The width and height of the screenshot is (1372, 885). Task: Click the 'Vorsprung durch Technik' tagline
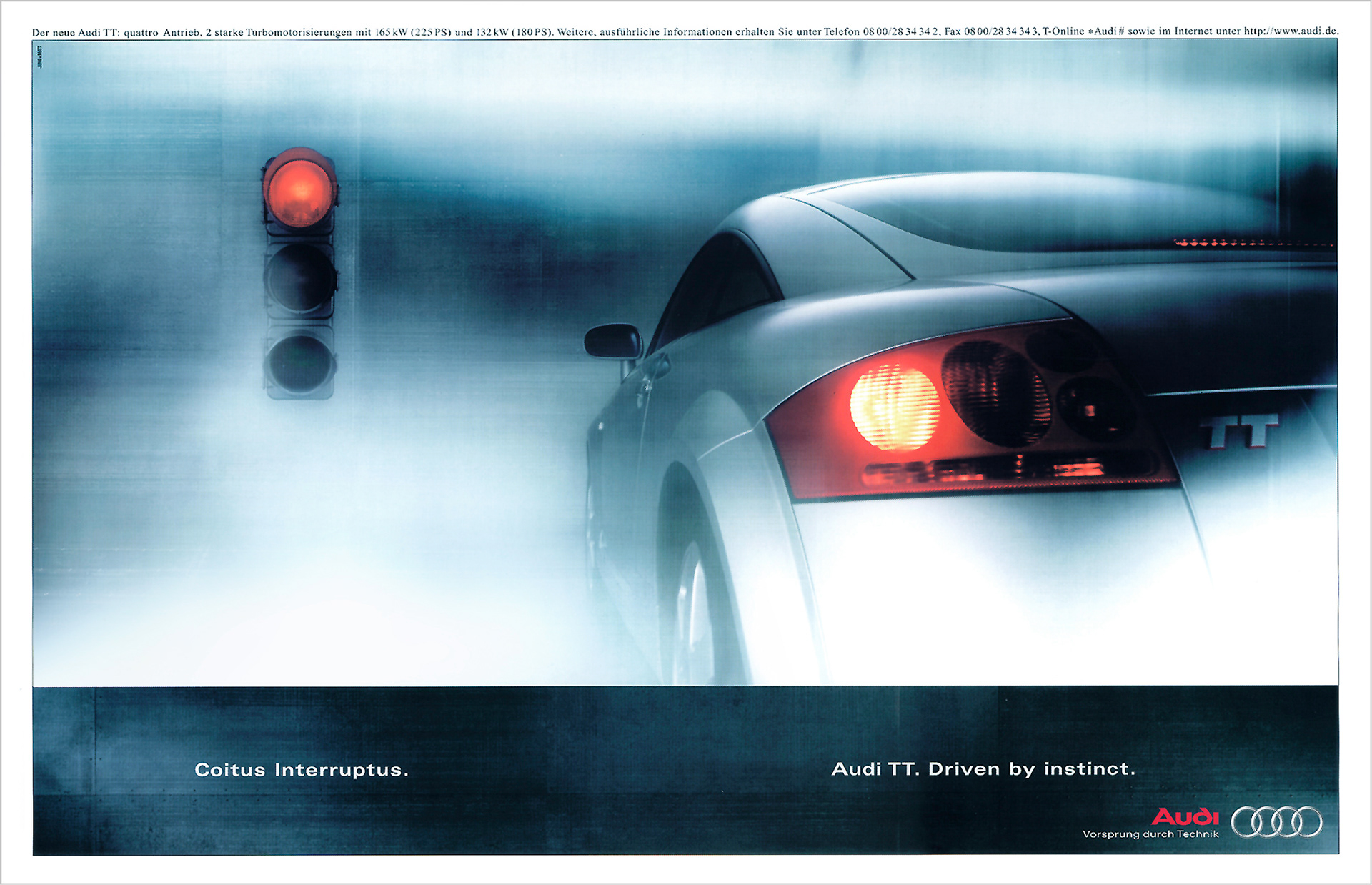point(1150,834)
